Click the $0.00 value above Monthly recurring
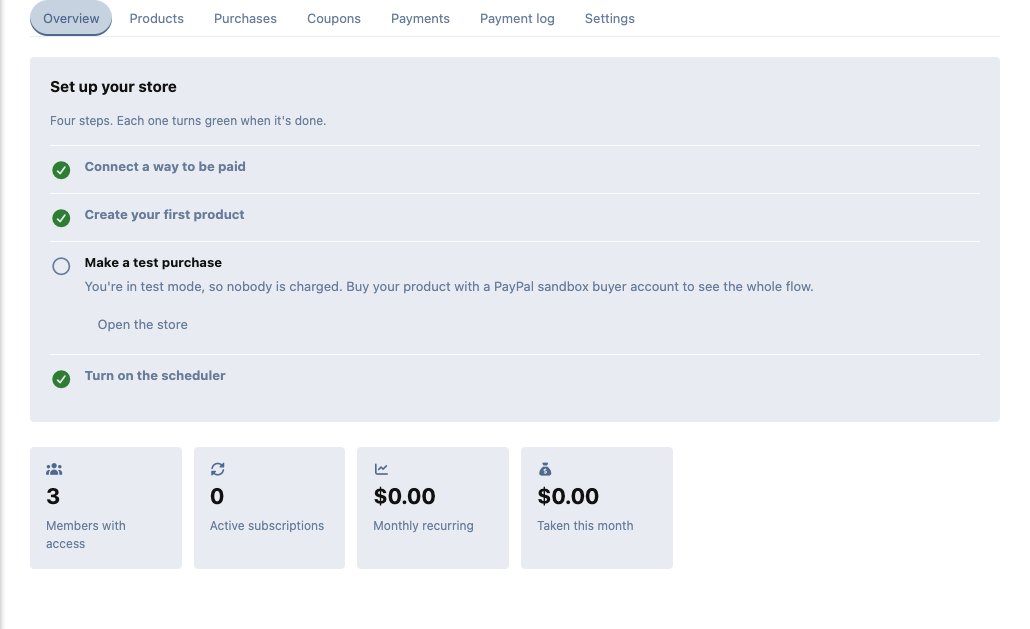 (x=404, y=496)
